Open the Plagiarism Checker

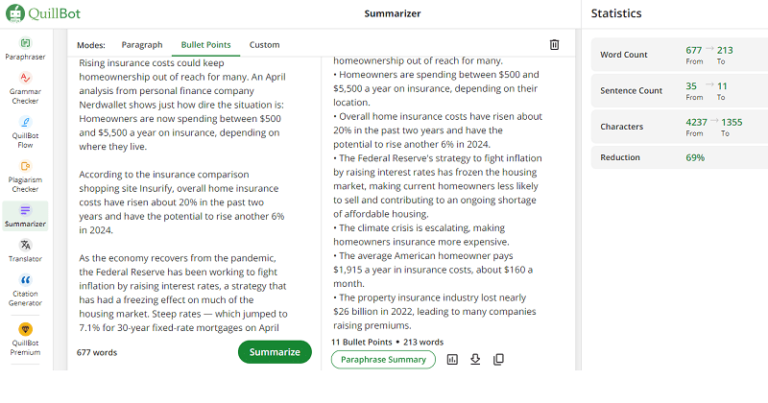25,172
